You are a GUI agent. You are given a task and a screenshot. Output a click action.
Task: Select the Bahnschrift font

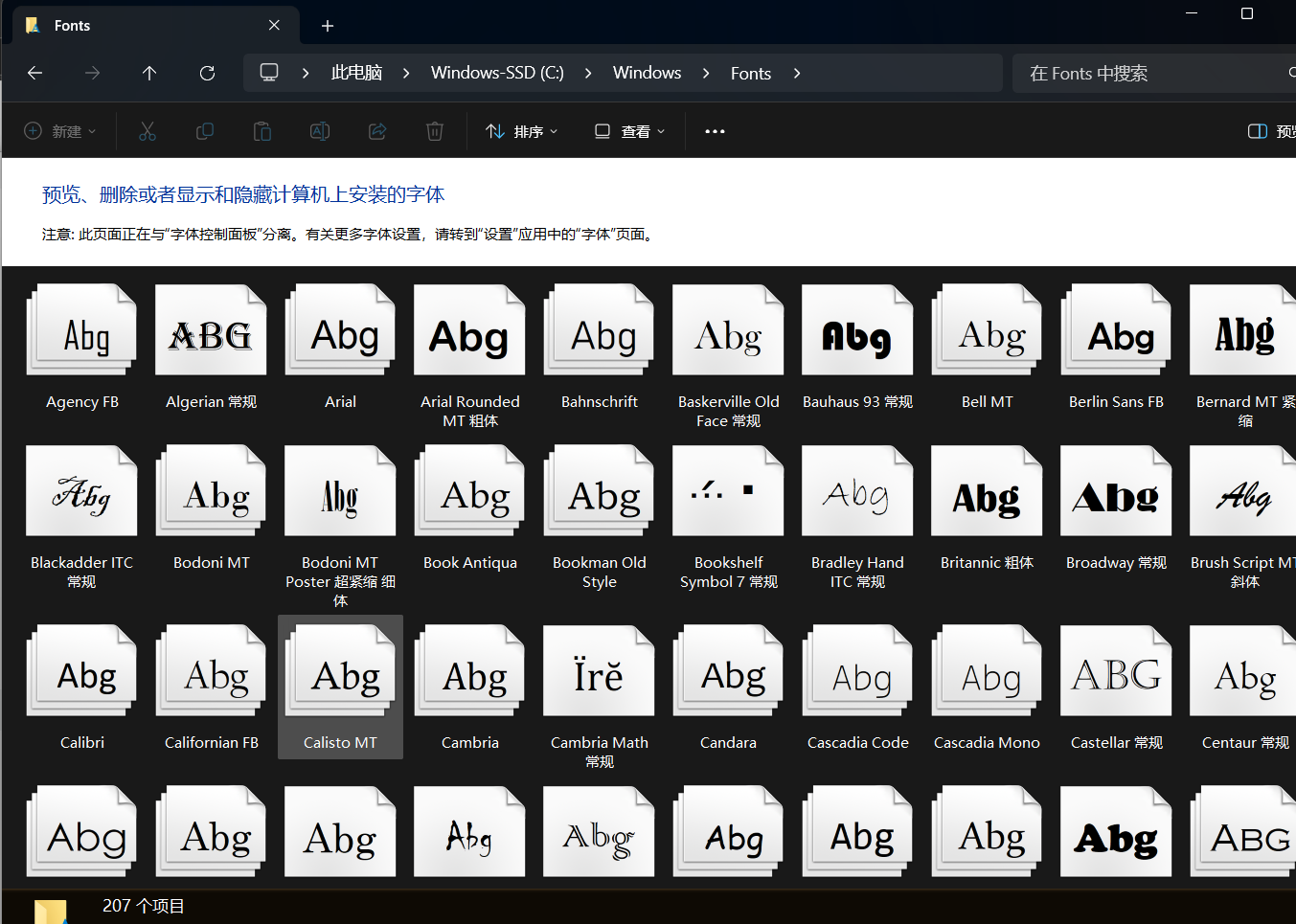point(599,348)
